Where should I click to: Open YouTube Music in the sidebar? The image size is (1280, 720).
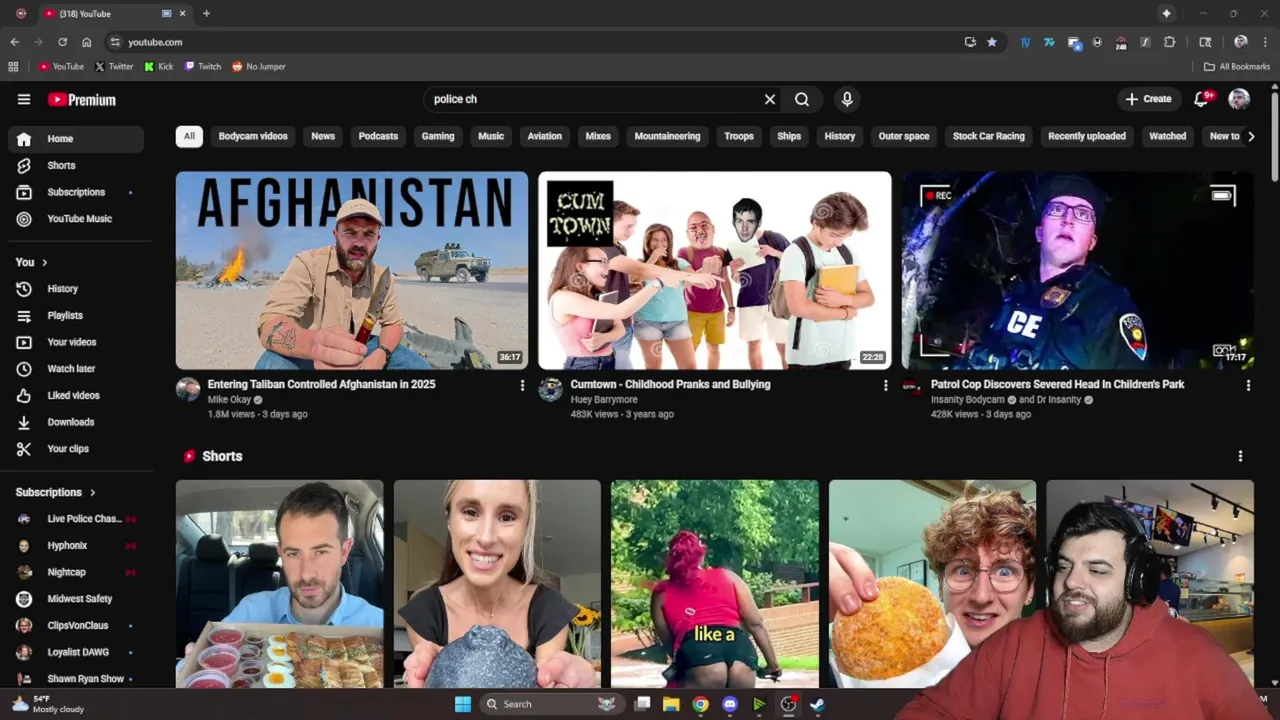pos(76,219)
